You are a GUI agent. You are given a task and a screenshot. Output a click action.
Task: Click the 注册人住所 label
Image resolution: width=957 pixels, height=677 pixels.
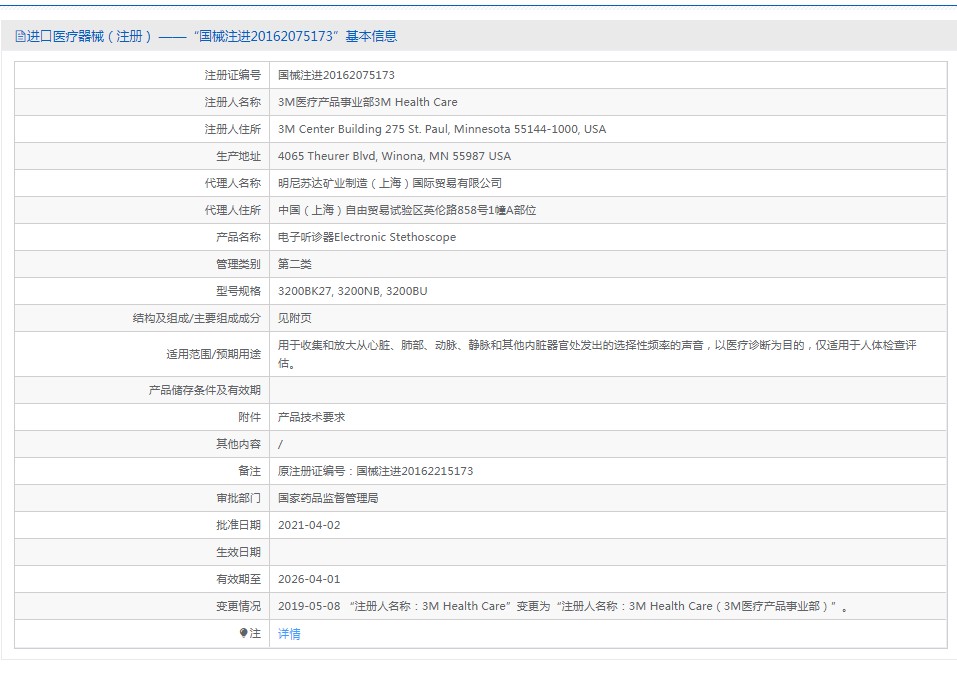(233, 129)
